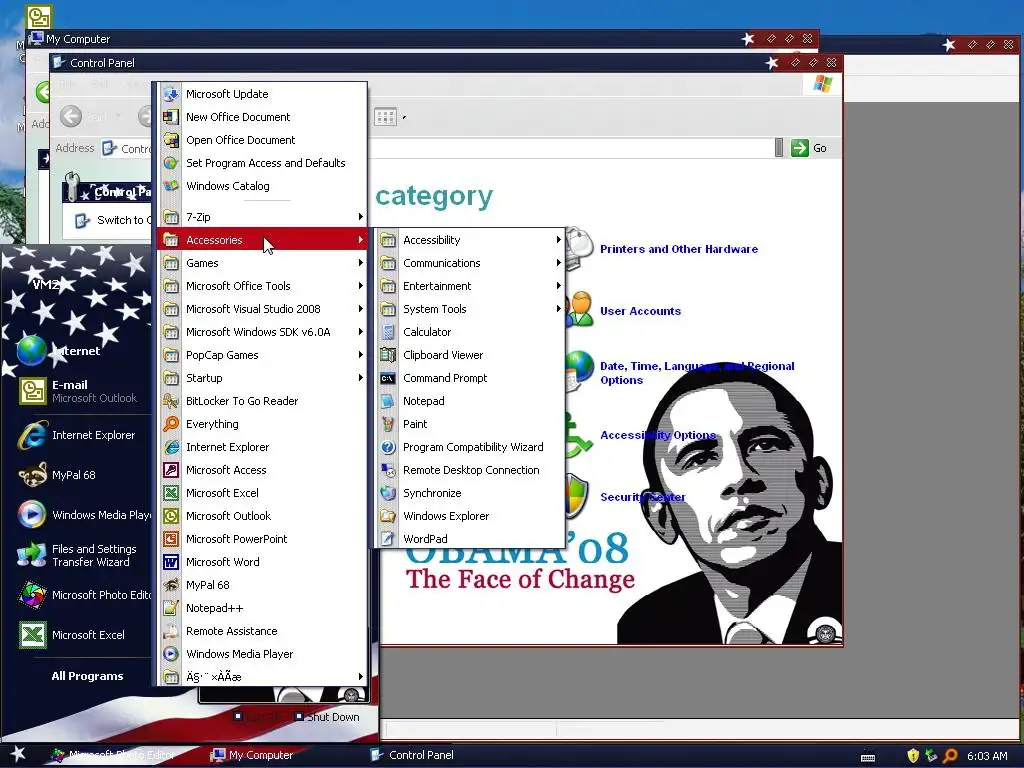Expand the System Tools submenu arrow
Screen dimensions: 1024x768
tap(558, 309)
